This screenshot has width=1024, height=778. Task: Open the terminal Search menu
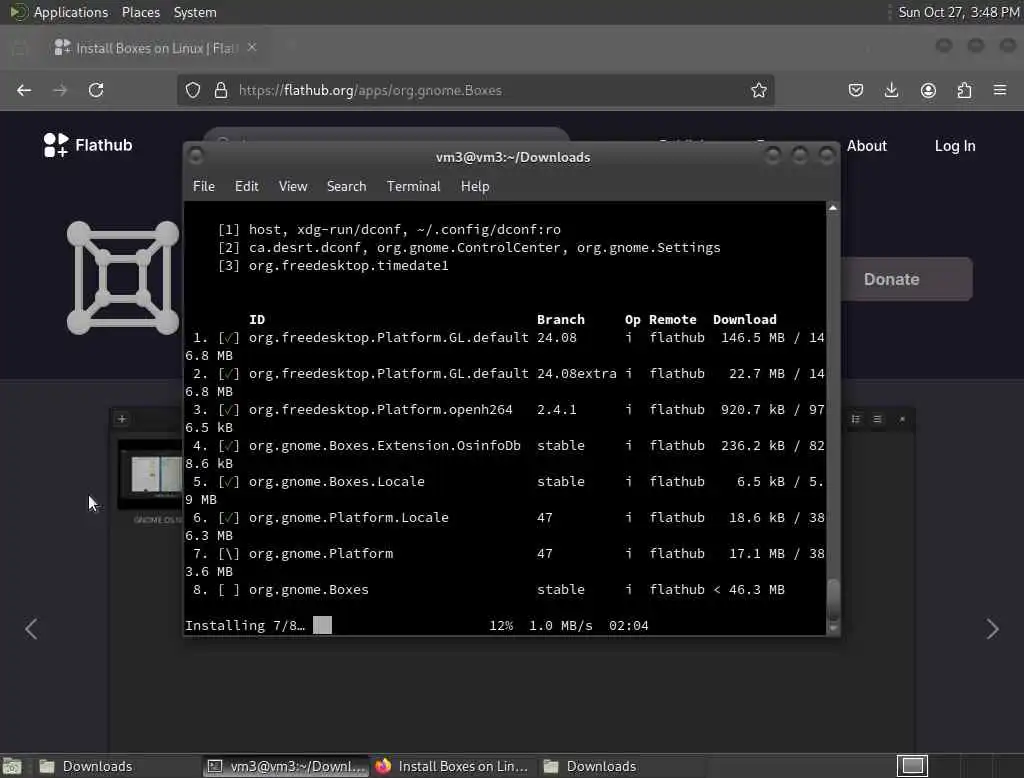[346, 186]
